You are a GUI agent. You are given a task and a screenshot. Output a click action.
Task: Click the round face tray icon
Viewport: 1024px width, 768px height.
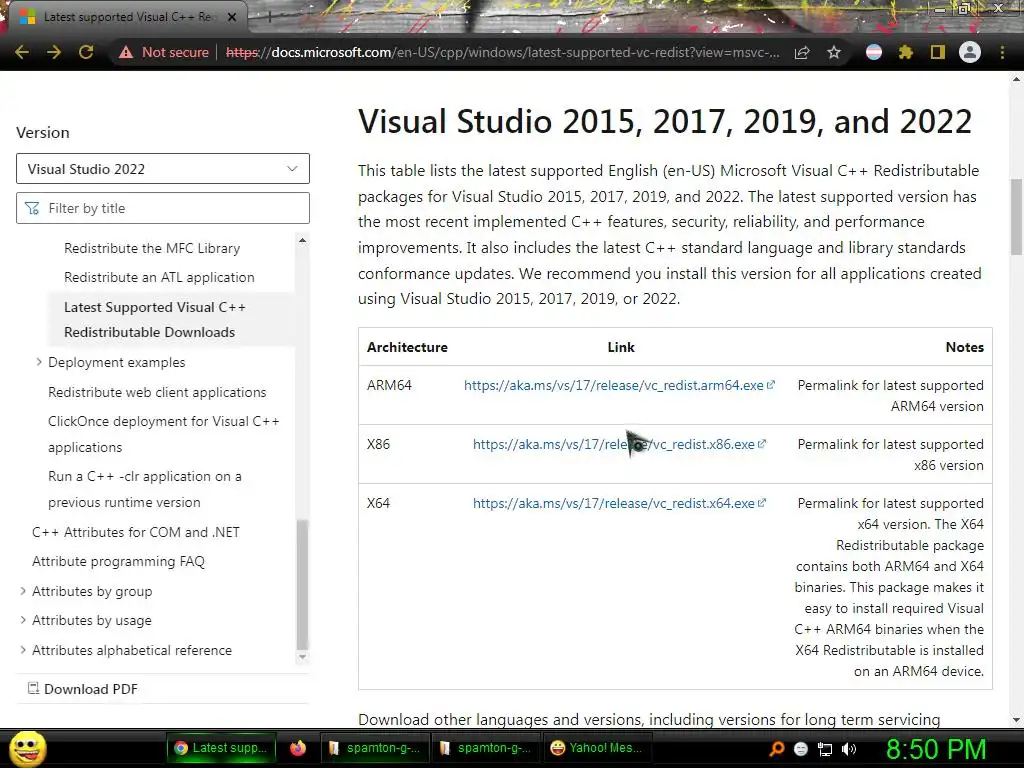tap(801, 749)
